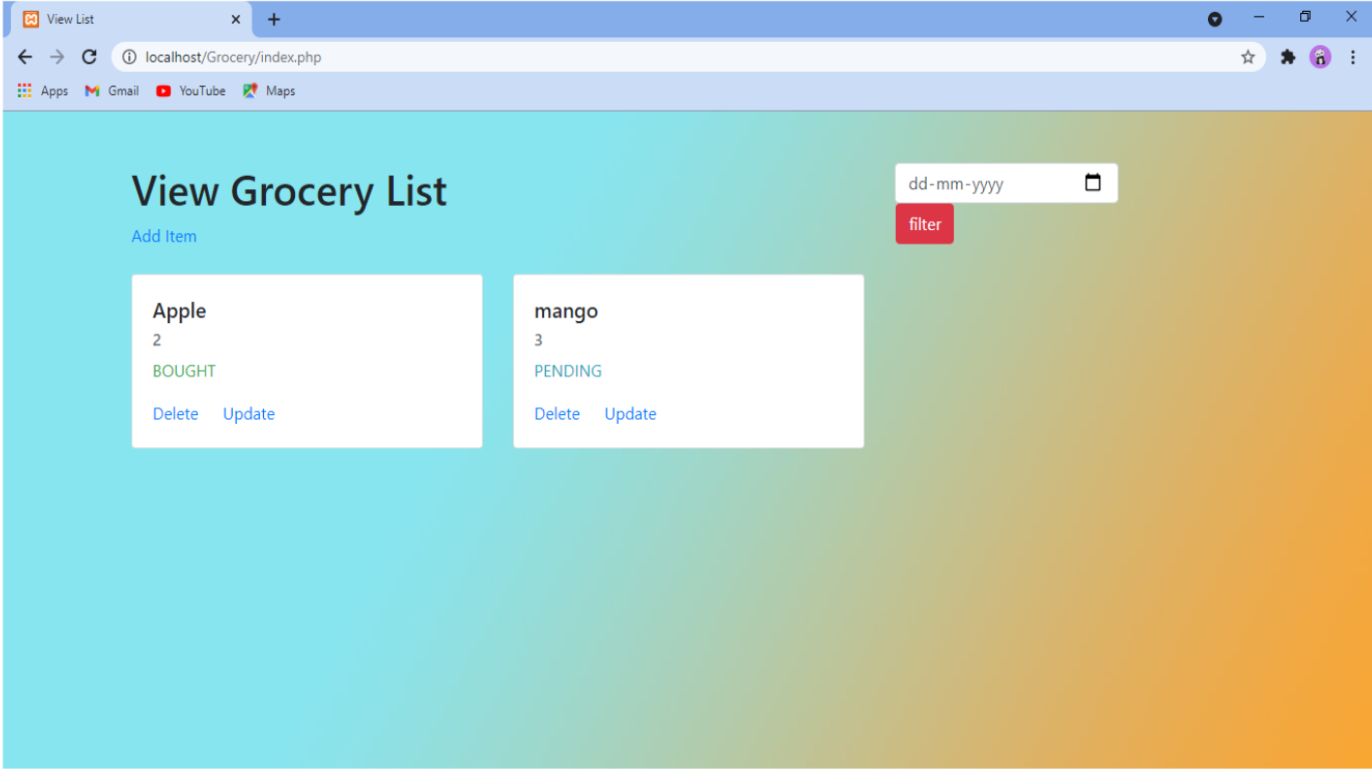Update the mango grocery item

coord(630,413)
